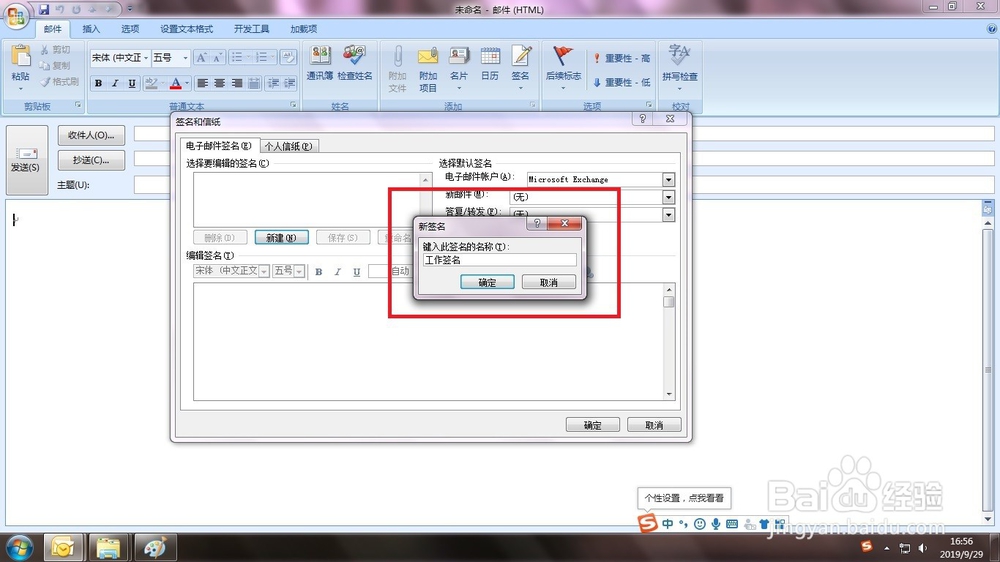This screenshot has height=562, width=1000.
Task: Open signature editor font size dropdown
Action: 299,271
